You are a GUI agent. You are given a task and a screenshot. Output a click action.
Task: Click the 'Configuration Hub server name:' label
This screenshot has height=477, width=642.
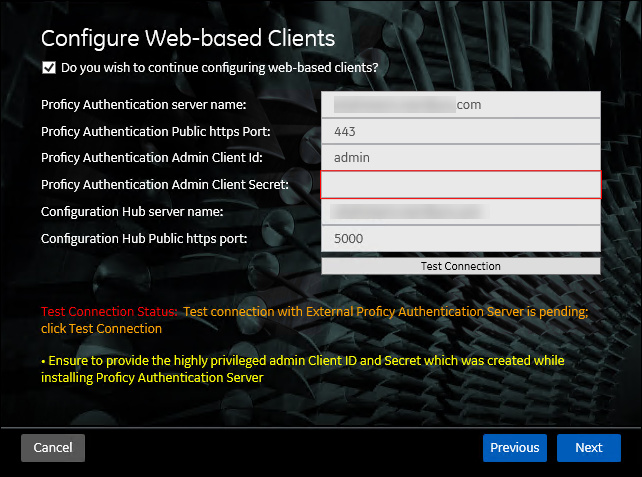[132, 212]
